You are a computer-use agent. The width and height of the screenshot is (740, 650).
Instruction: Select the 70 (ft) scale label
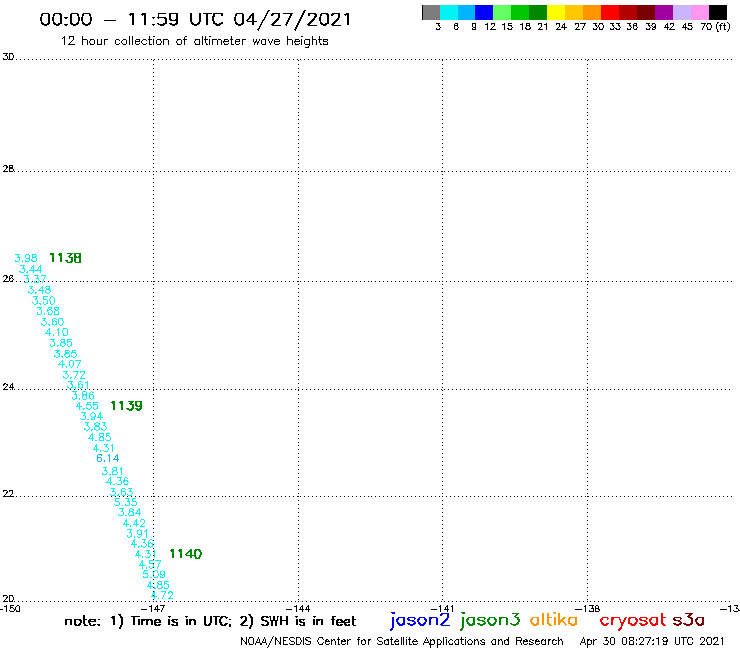(715, 27)
